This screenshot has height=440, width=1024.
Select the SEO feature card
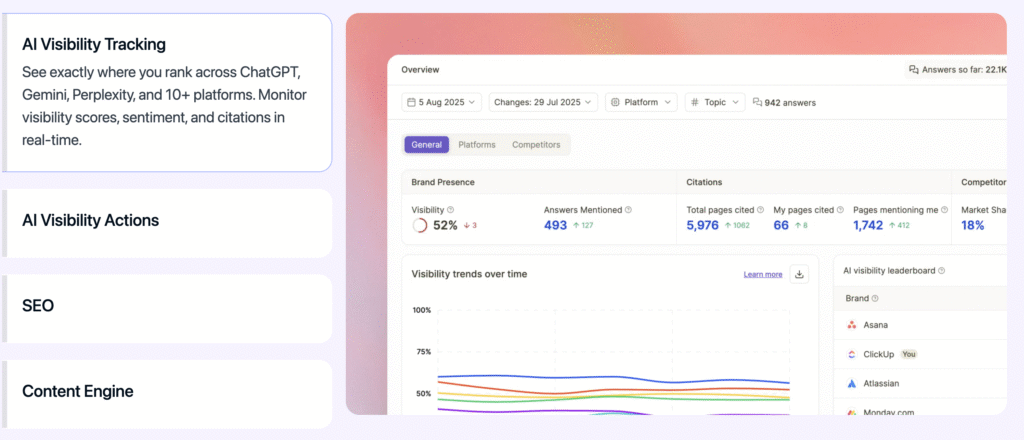[x=167, y=309]
